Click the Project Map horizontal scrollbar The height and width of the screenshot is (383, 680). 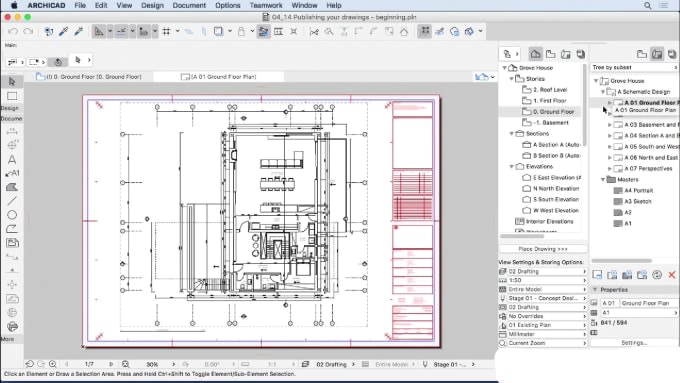(522, 236)
